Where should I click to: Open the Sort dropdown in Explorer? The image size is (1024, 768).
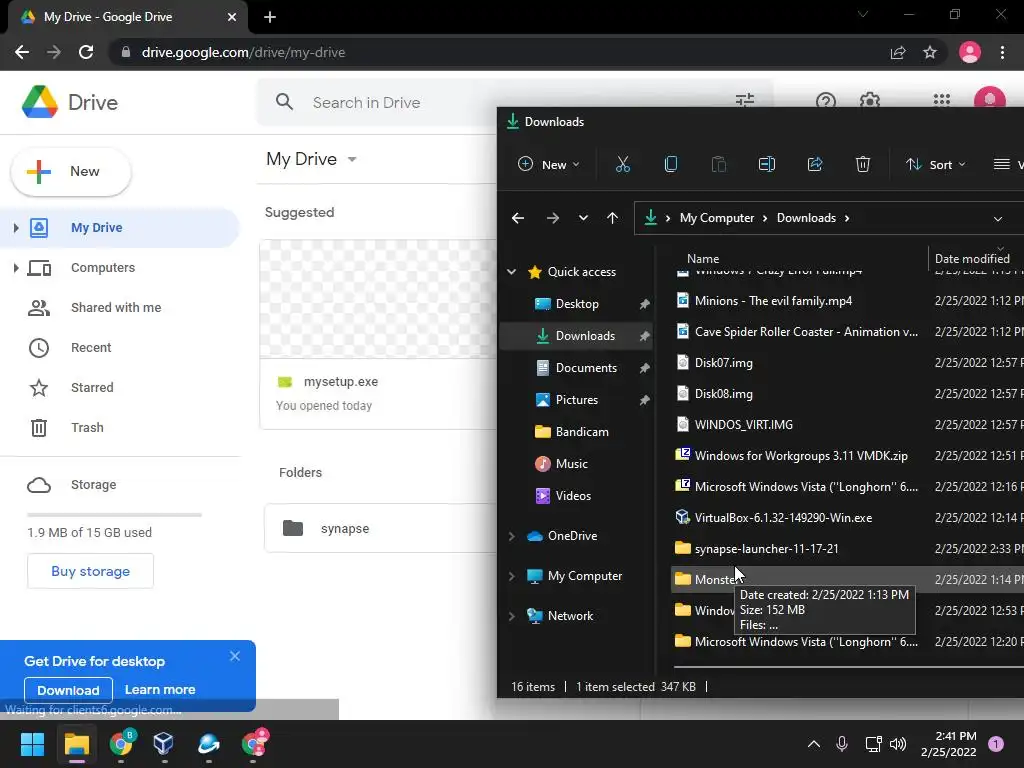coord(935,165)
